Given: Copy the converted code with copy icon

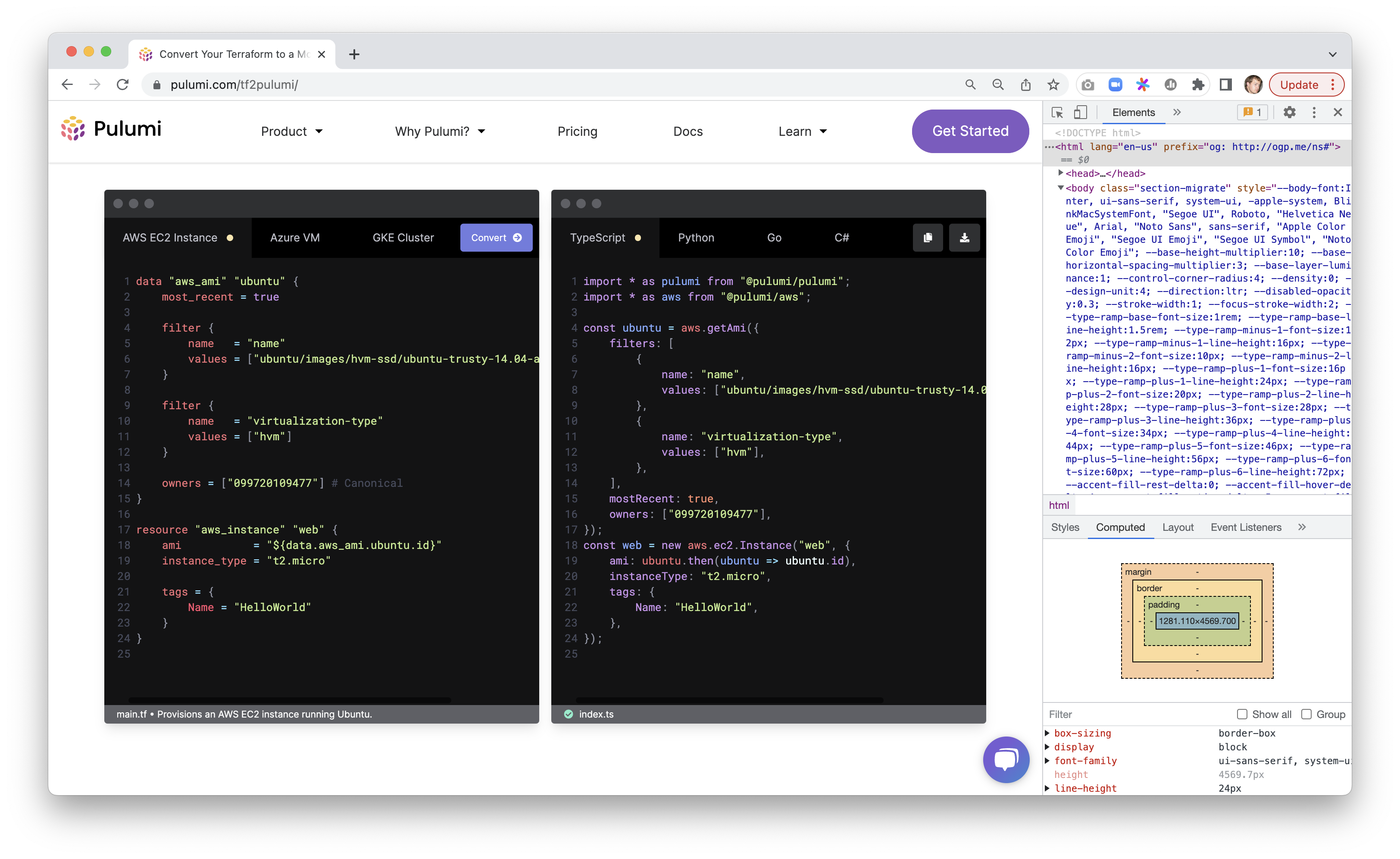Looking at the screenshot, I should (x=927, y=238).
